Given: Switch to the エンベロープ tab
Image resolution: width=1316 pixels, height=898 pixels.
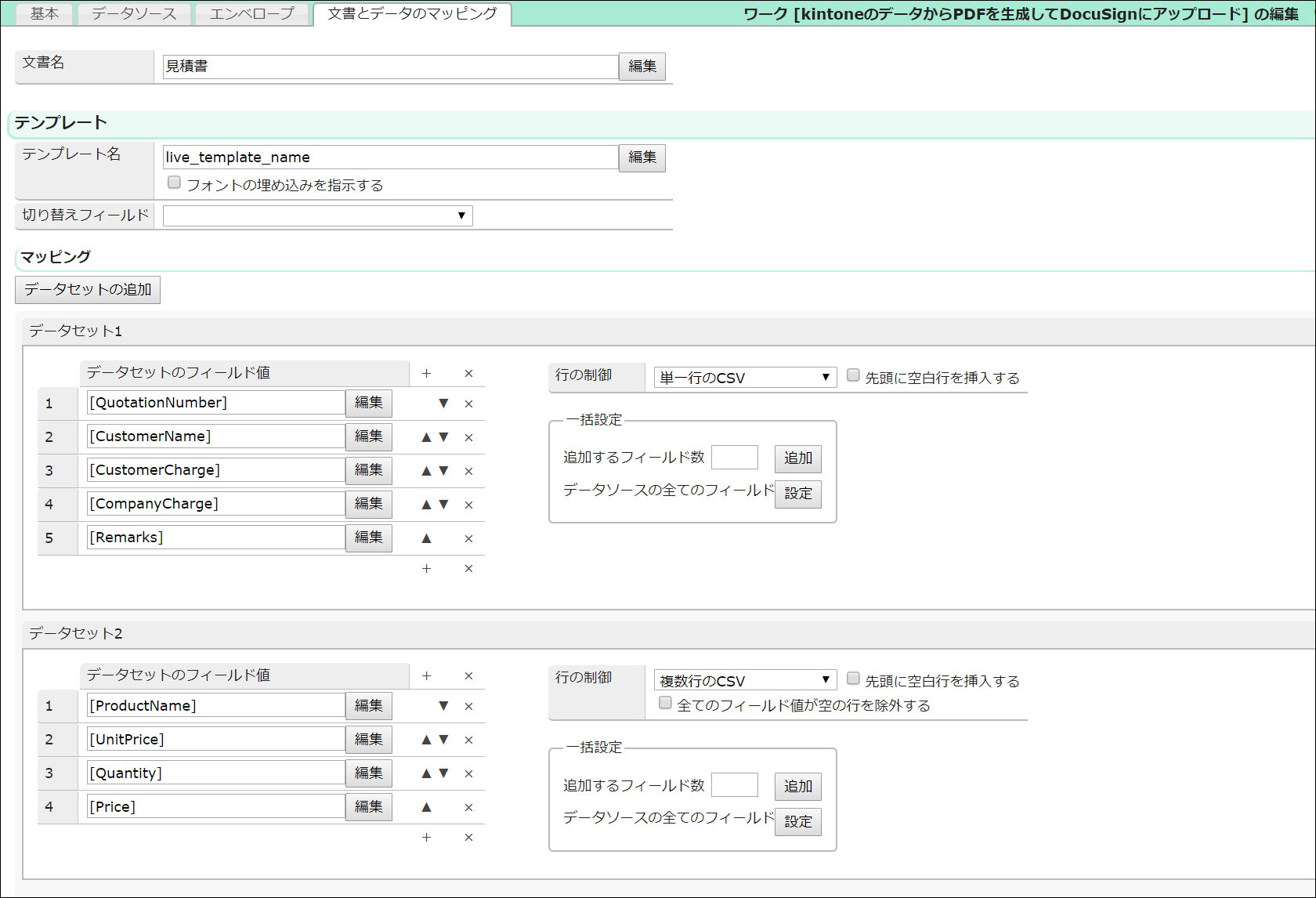Looking at the screenshot, I should [x=252, y=13].
